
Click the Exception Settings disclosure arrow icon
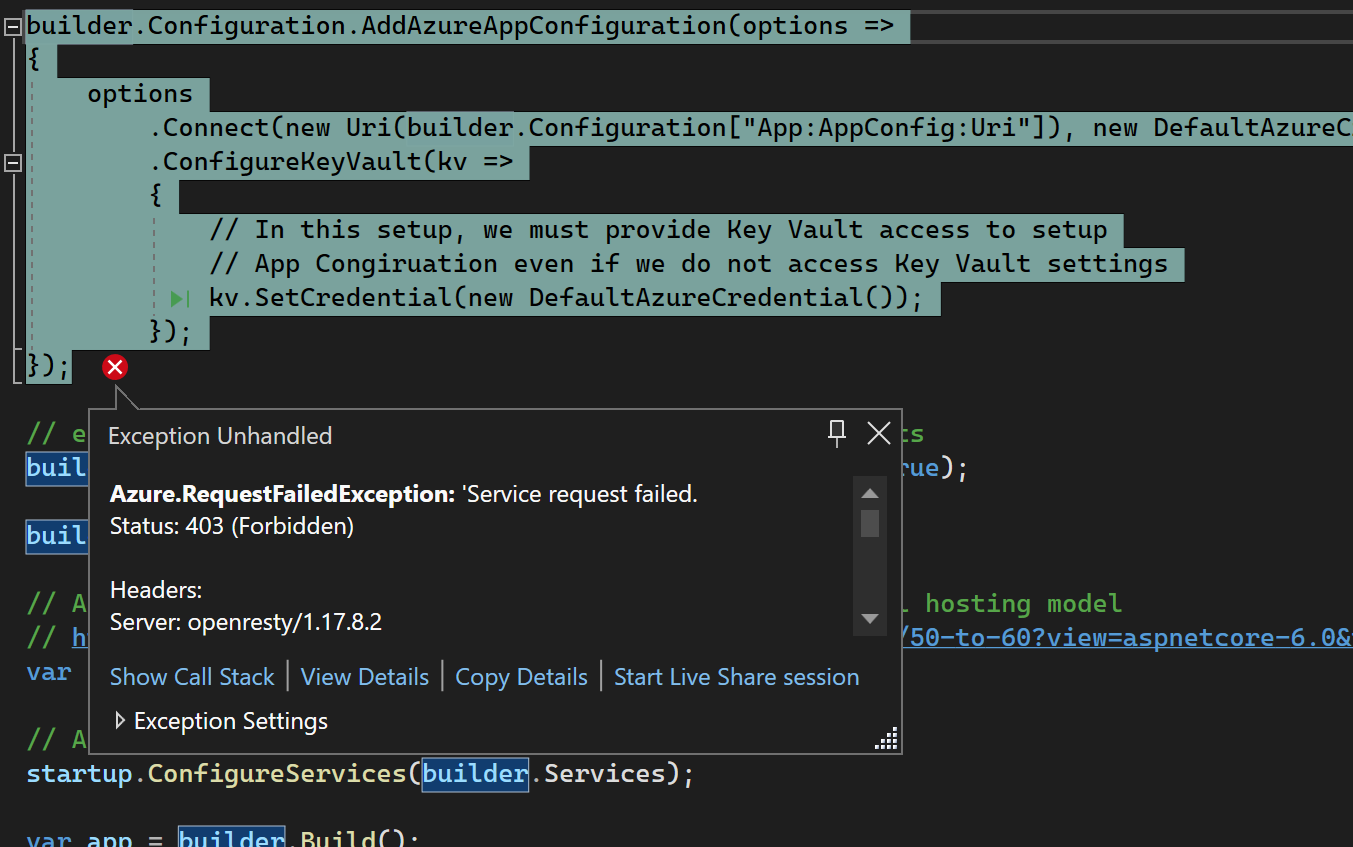[120, 720]
